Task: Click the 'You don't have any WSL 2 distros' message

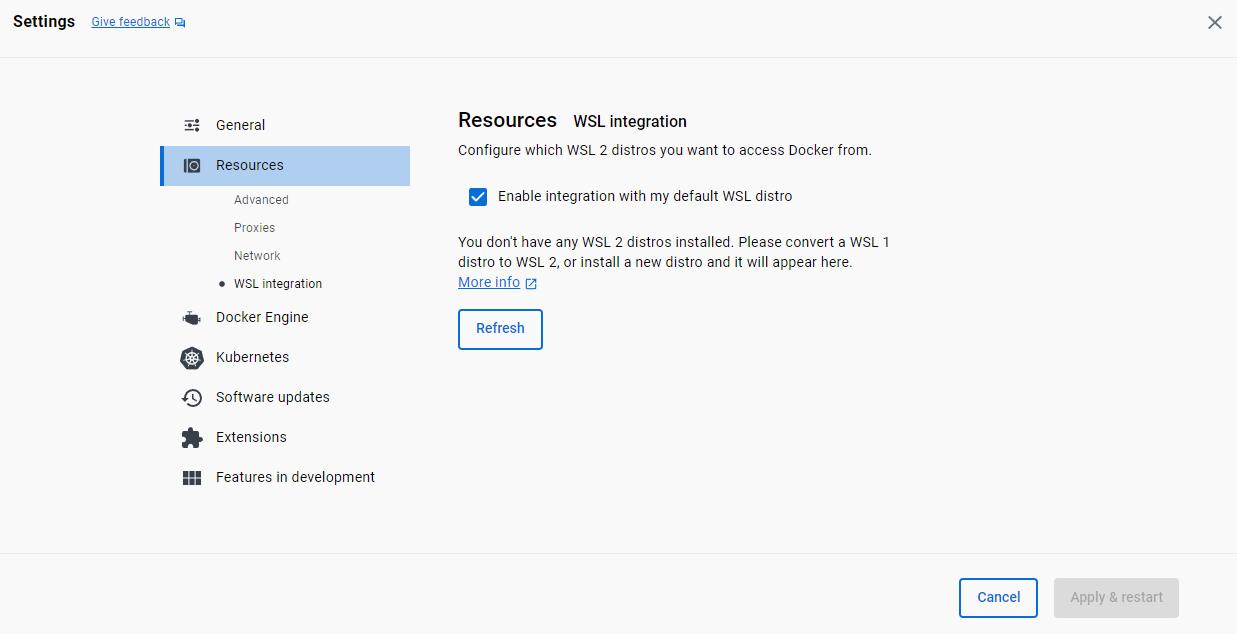Action: pyautogui.click(x=674, y=252)
